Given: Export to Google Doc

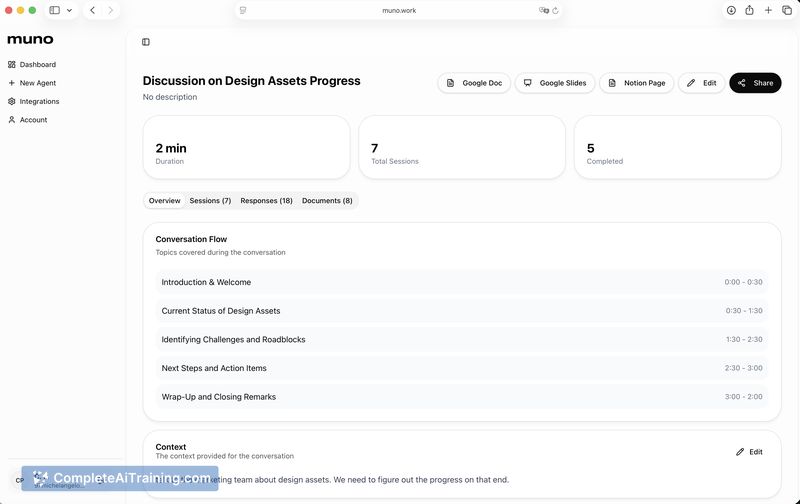Looking at the screenshot, I should (473, 83).
